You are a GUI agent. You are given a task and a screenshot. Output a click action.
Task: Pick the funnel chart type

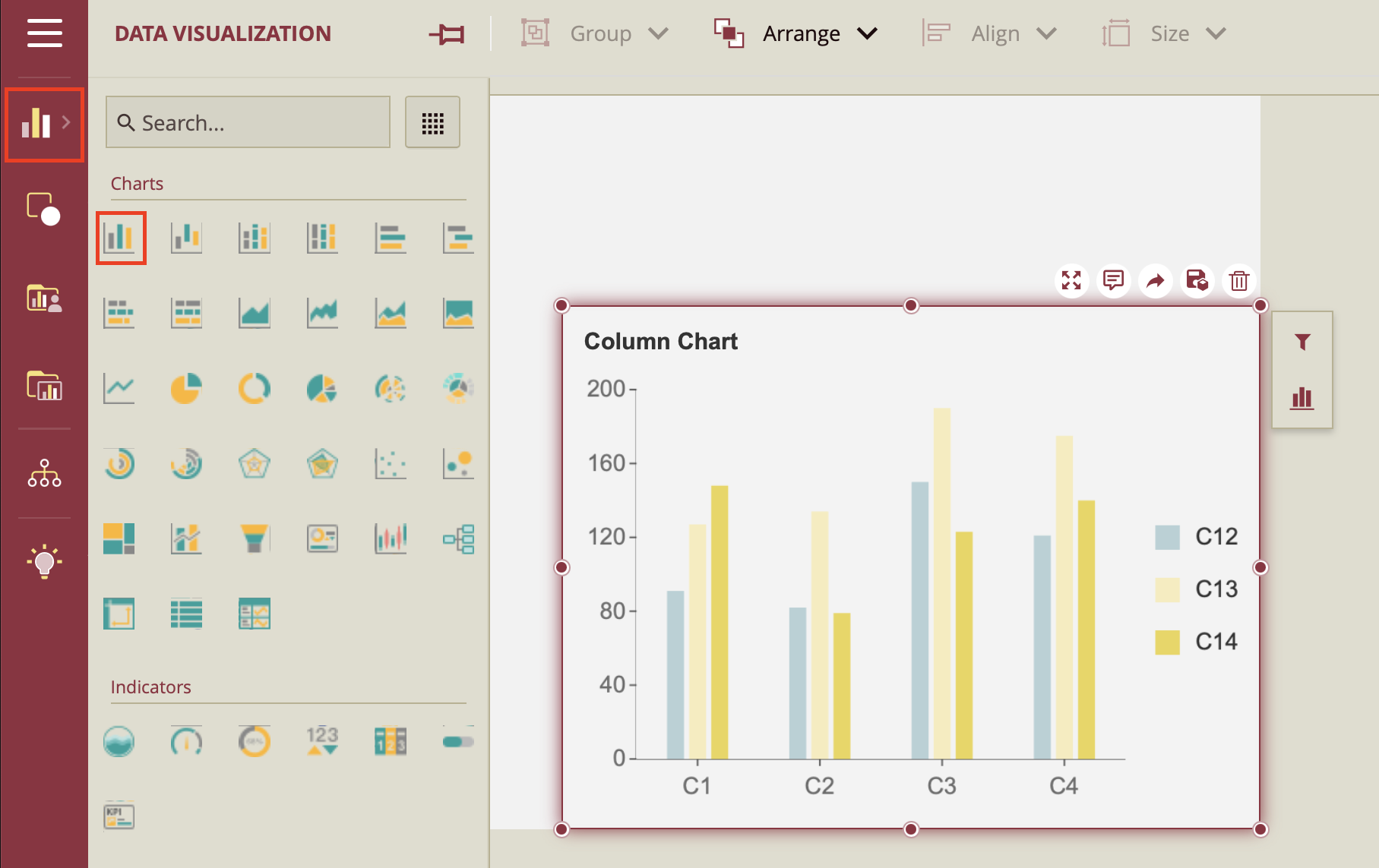pos(255,538)
